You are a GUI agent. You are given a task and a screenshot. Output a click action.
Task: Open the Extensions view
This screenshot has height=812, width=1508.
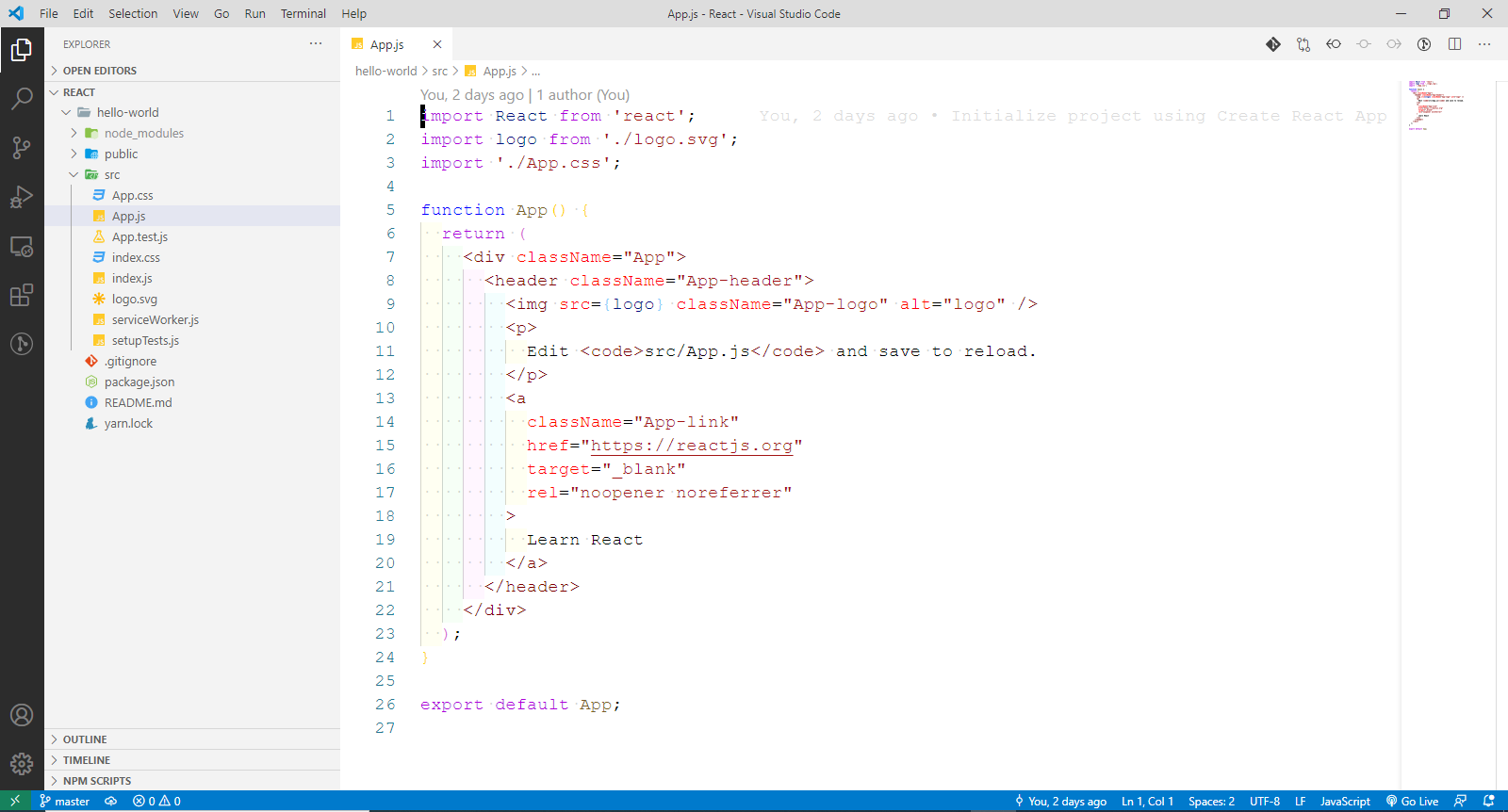point(22,295)
